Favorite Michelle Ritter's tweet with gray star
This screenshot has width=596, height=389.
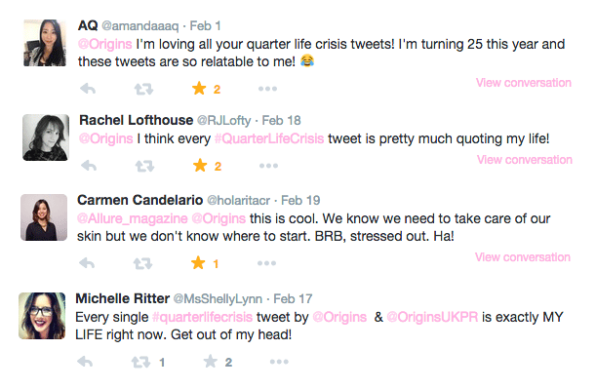(x=210, y=361)
